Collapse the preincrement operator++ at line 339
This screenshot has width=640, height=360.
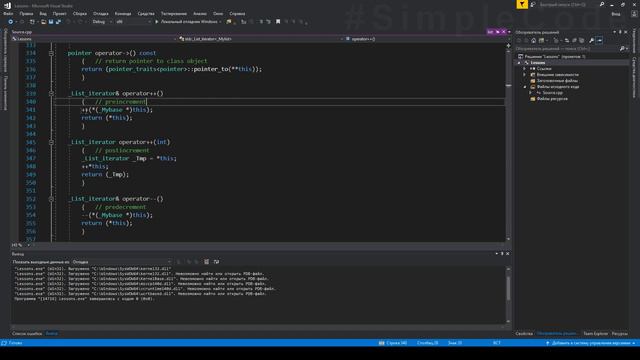coord(51,93)
